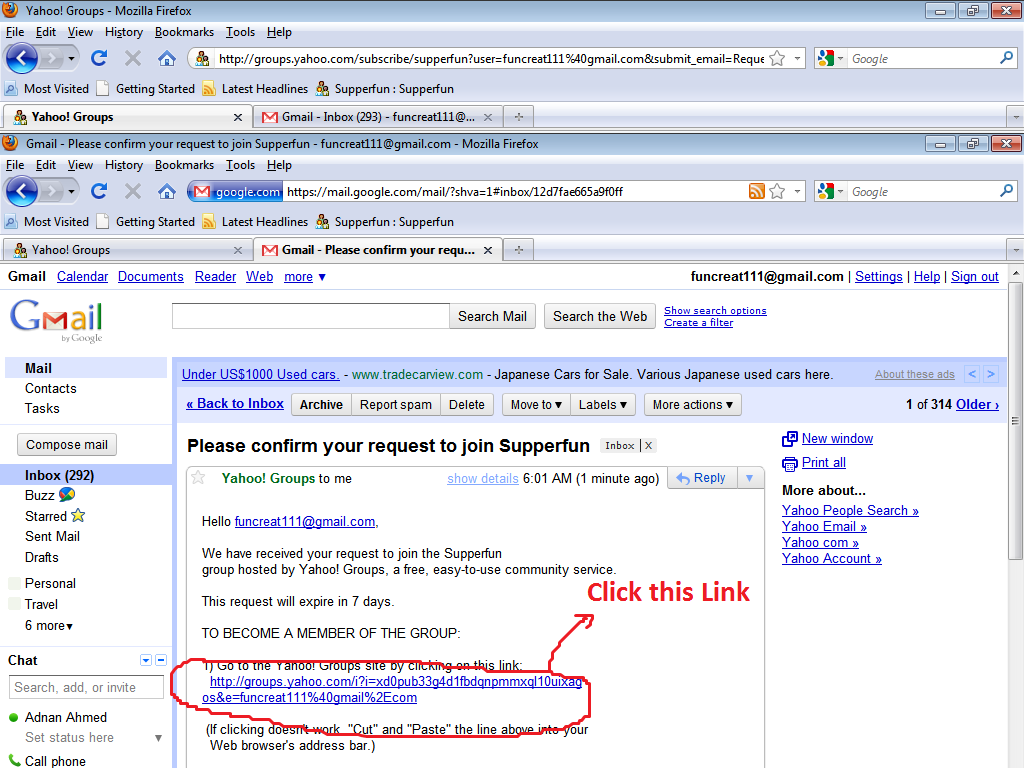Open Move to dropdown
Image resolution: width=1024 pixels, height=768 pixels.
point(536,404)
